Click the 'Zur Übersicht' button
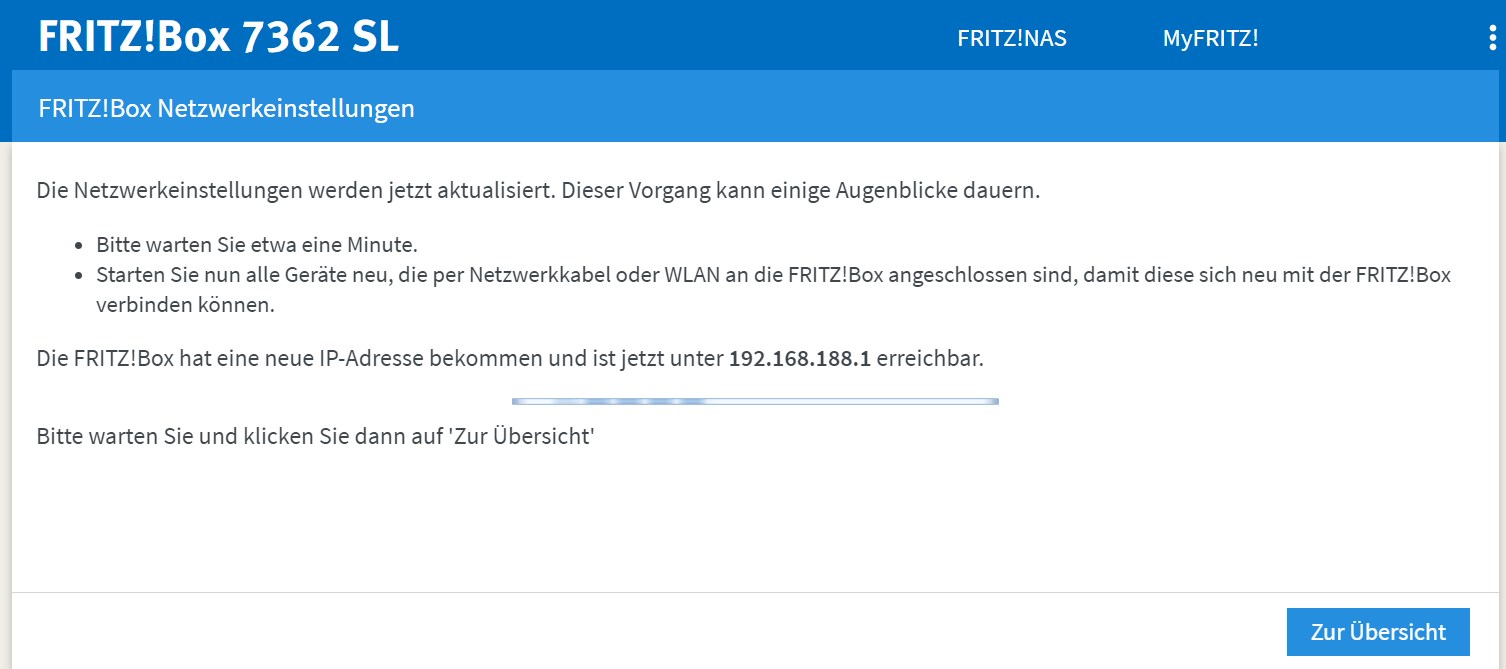This screenshot has height=669, width=1506. click(x=1377, y=632)
